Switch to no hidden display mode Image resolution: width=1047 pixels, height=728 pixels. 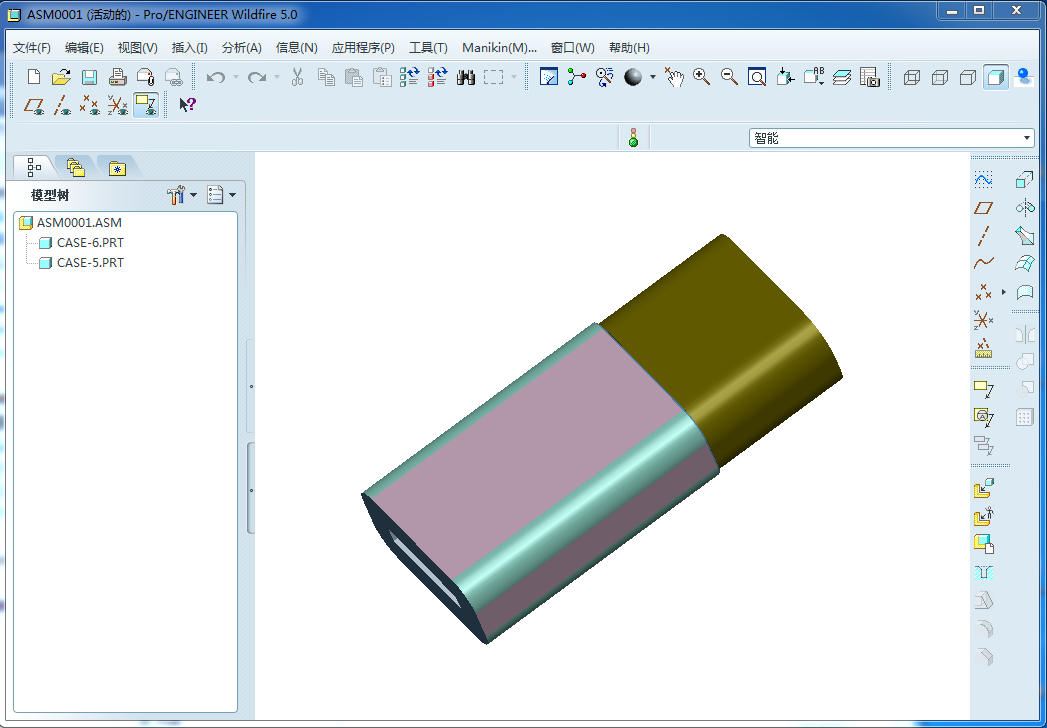[x=968, y=77]
